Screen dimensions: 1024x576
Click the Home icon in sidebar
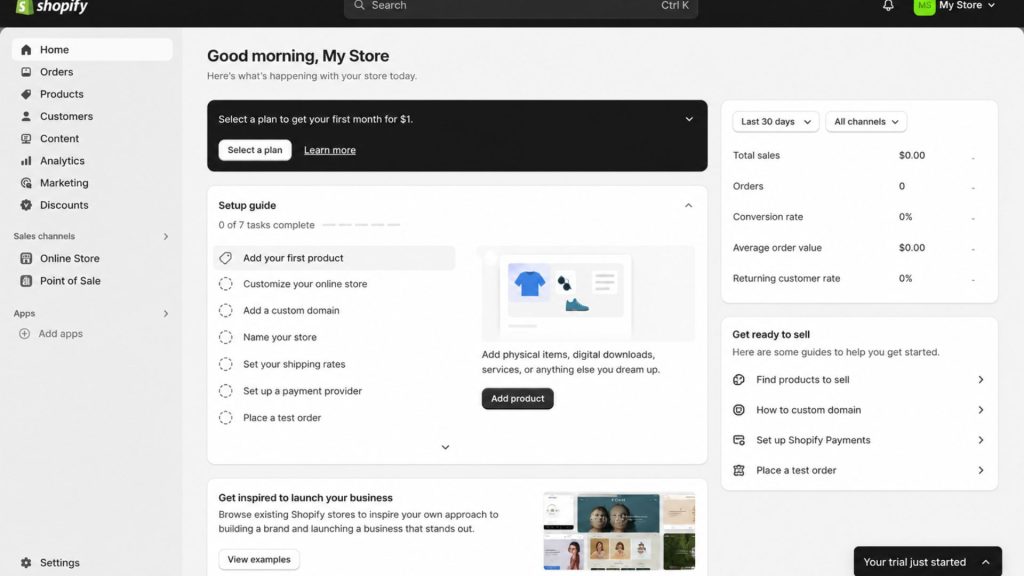click(x=26, y=50)
